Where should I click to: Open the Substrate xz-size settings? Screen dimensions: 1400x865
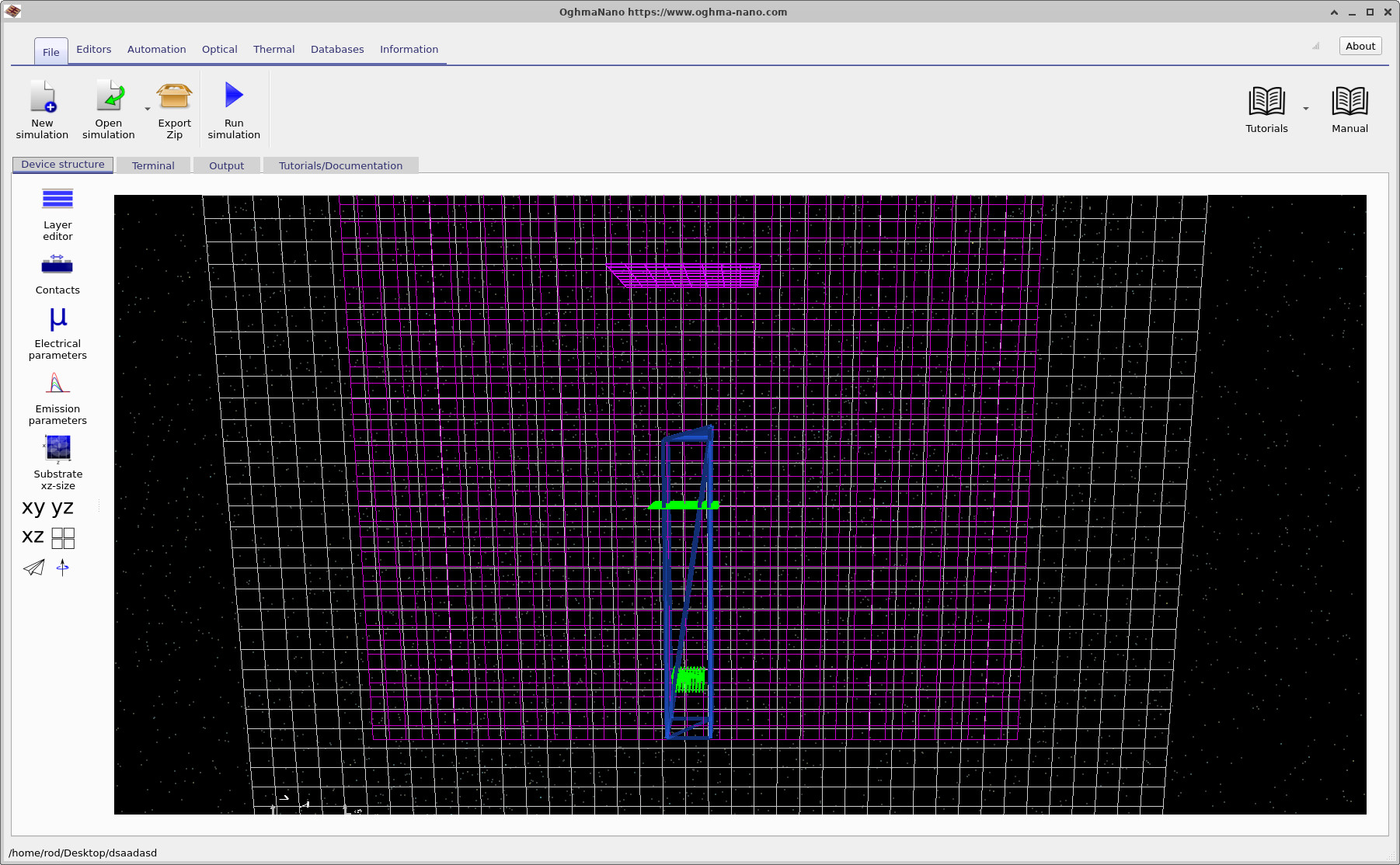click(57, 449)
